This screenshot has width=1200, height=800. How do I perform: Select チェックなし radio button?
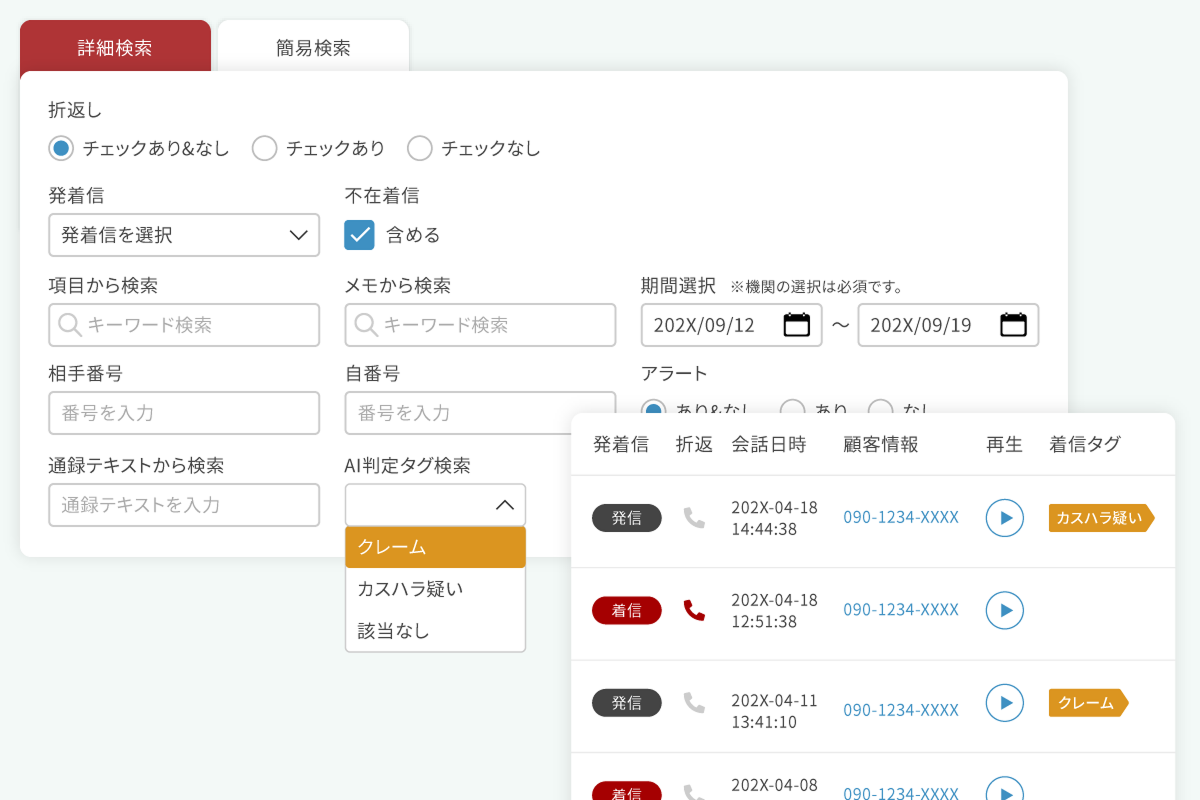coord(420,149)
